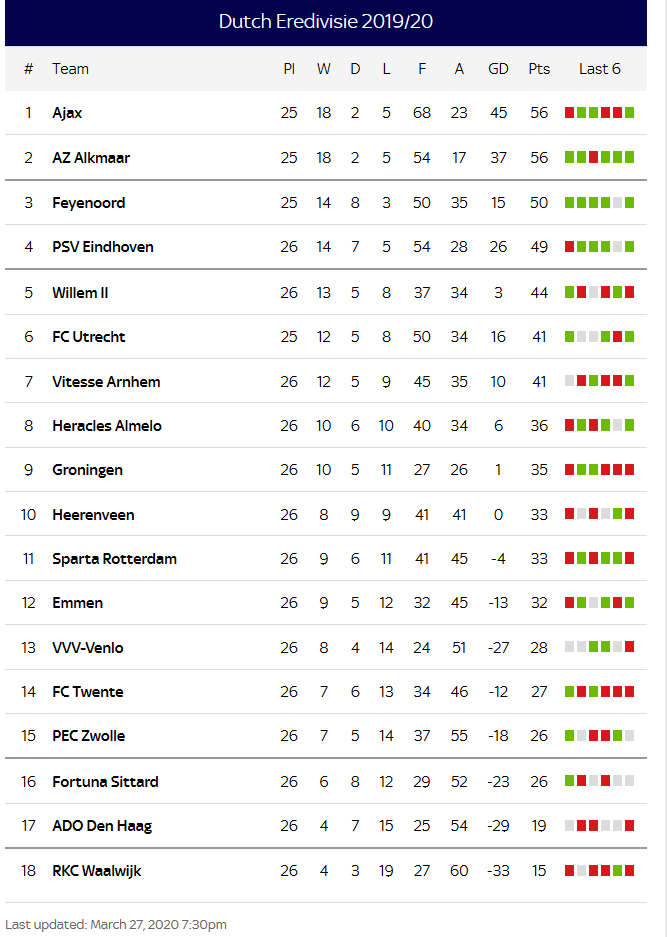The height and width of the screenshot is (937, 667).
Task: Click VVV-Venlo's last red form square
Action: (x=629, y=647)
